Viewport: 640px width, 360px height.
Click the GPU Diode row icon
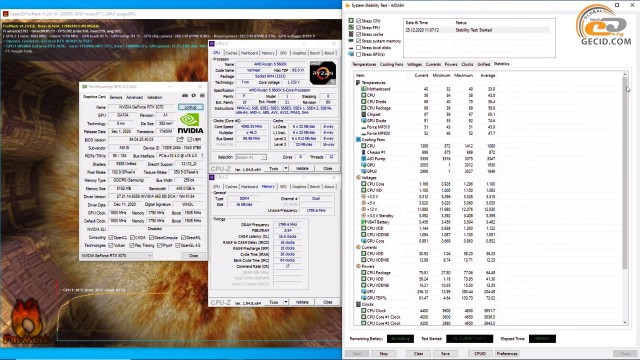pyautogui.click(x=363, y=121)
